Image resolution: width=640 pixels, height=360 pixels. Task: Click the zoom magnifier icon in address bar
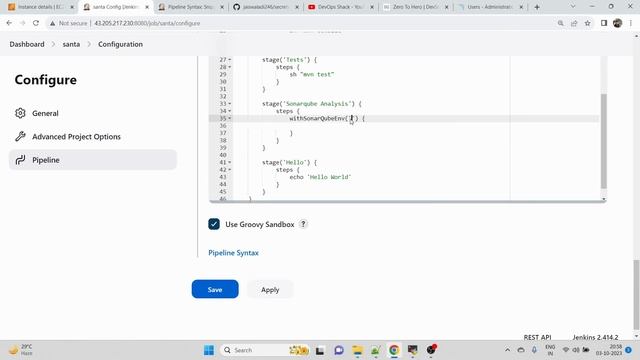(x=560, y=23)
